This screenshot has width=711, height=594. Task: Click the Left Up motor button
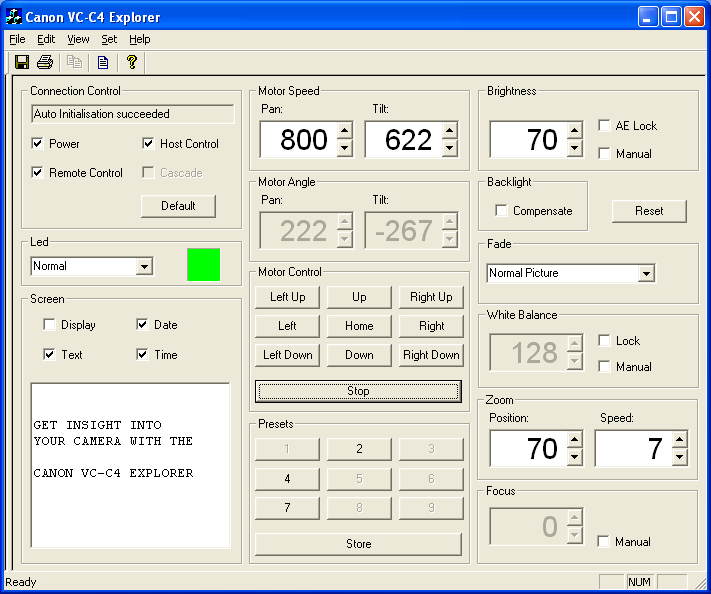[x=287, y=297]
